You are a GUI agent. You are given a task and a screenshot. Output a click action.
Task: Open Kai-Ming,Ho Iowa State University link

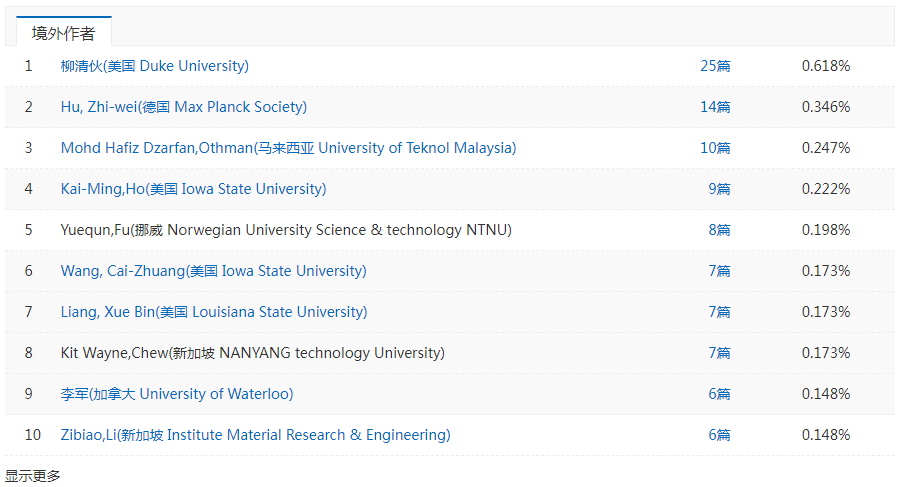pyautogui.click(x=193, y=189)
